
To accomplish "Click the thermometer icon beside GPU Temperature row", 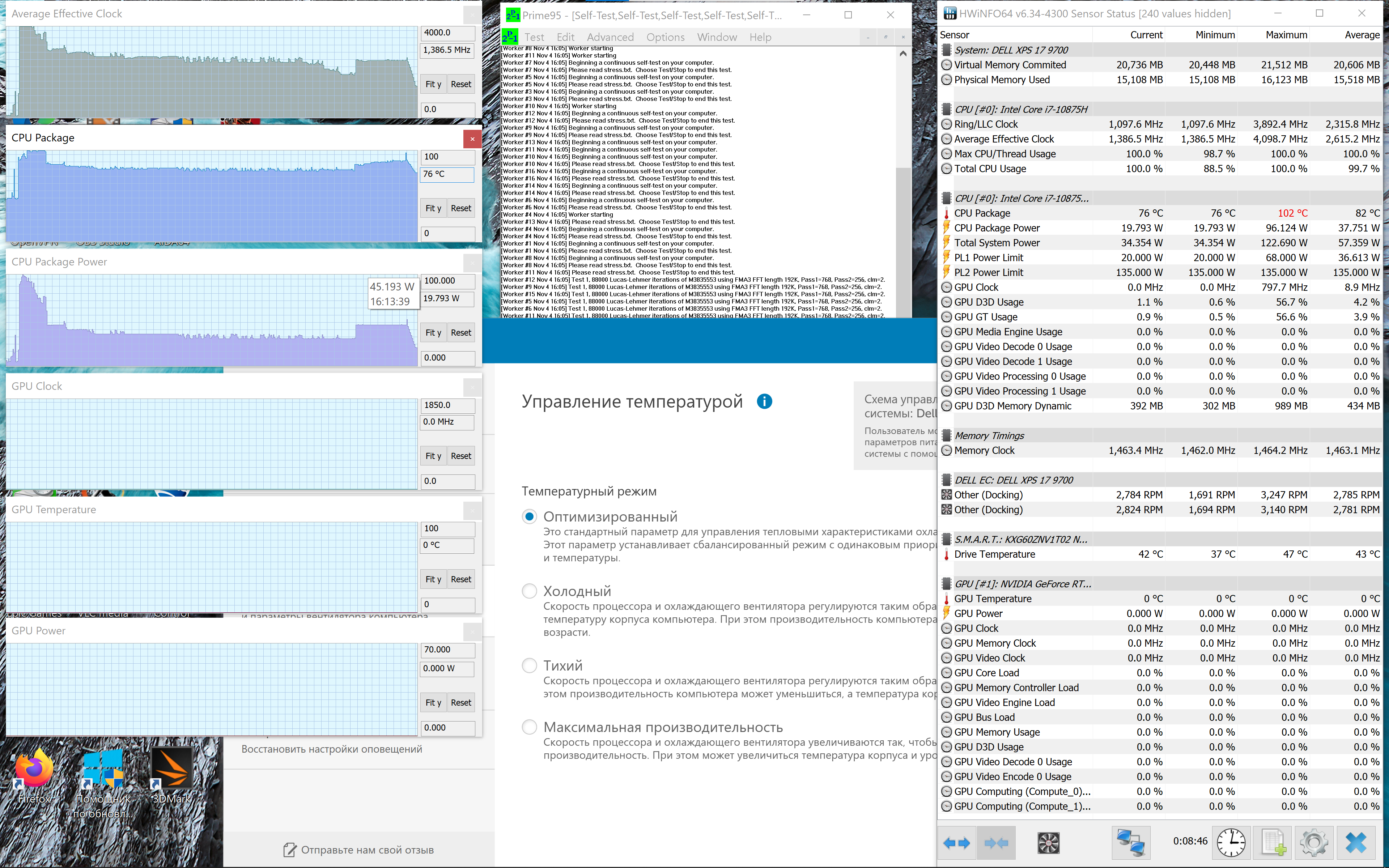I will 946,599.
